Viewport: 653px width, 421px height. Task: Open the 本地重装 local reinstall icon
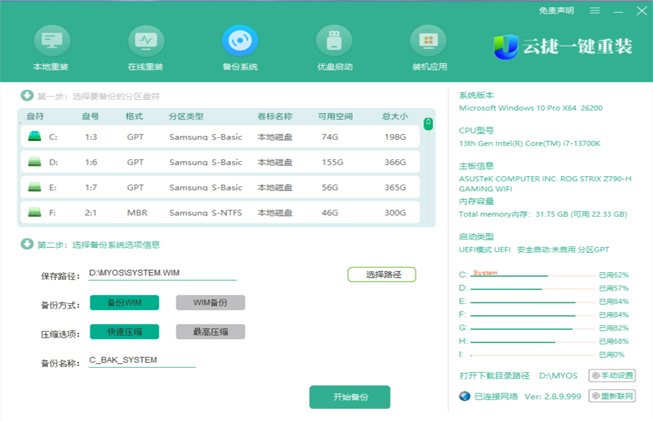[x=50, y=43]
